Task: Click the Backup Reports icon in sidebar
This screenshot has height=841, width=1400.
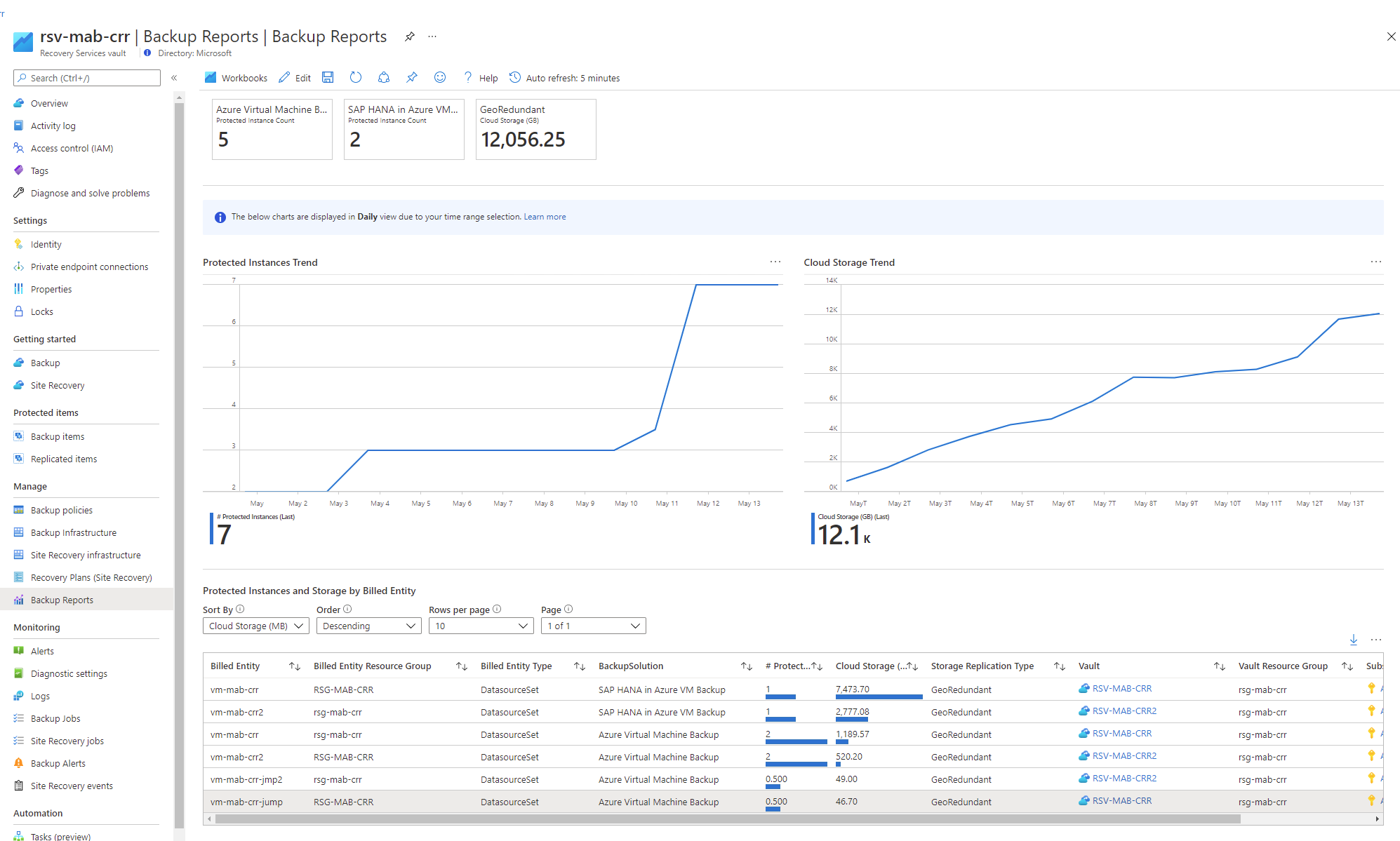Action: coord(18,599)
